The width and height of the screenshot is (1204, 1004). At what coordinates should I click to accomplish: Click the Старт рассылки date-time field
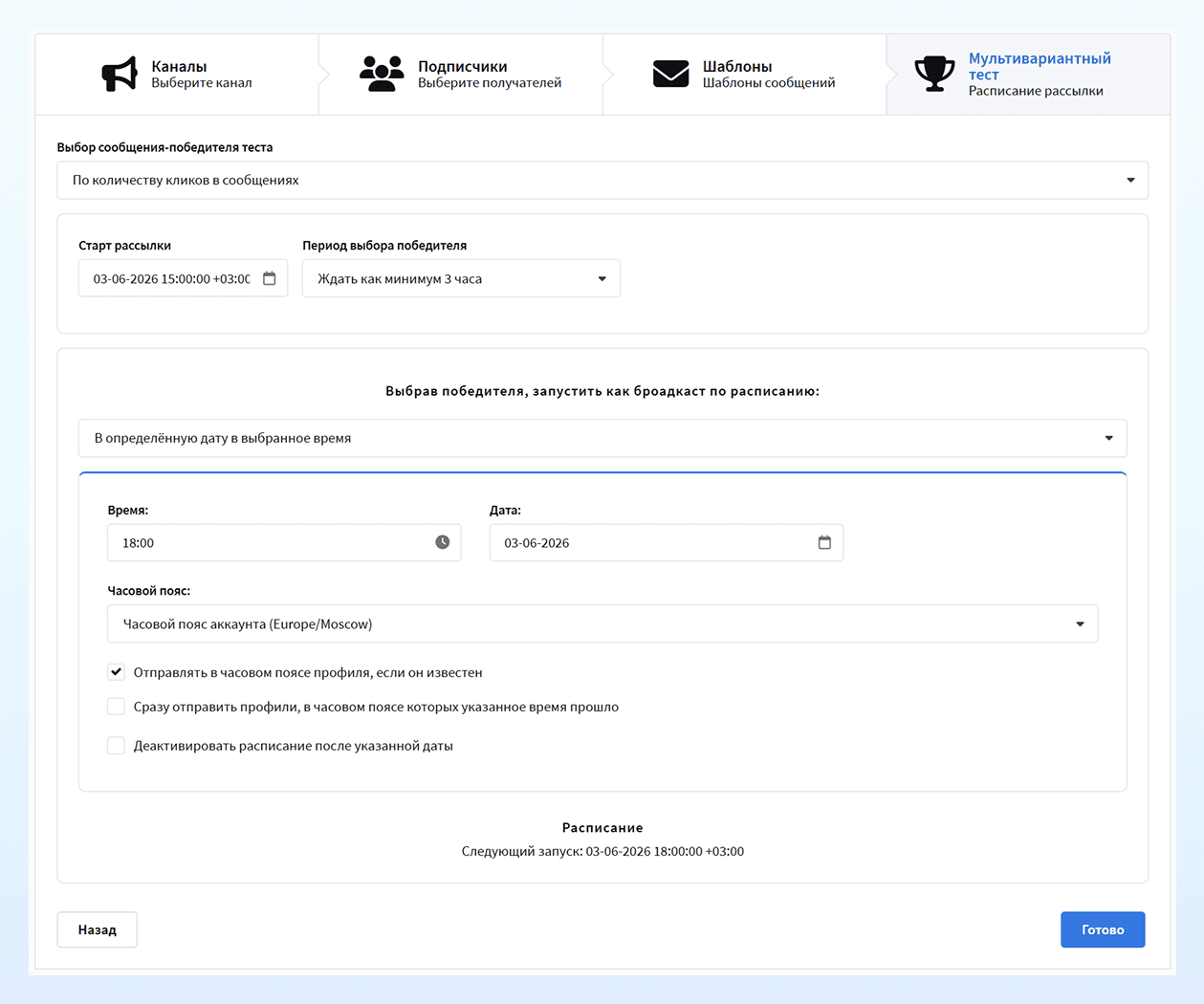(x=183, y=278)
